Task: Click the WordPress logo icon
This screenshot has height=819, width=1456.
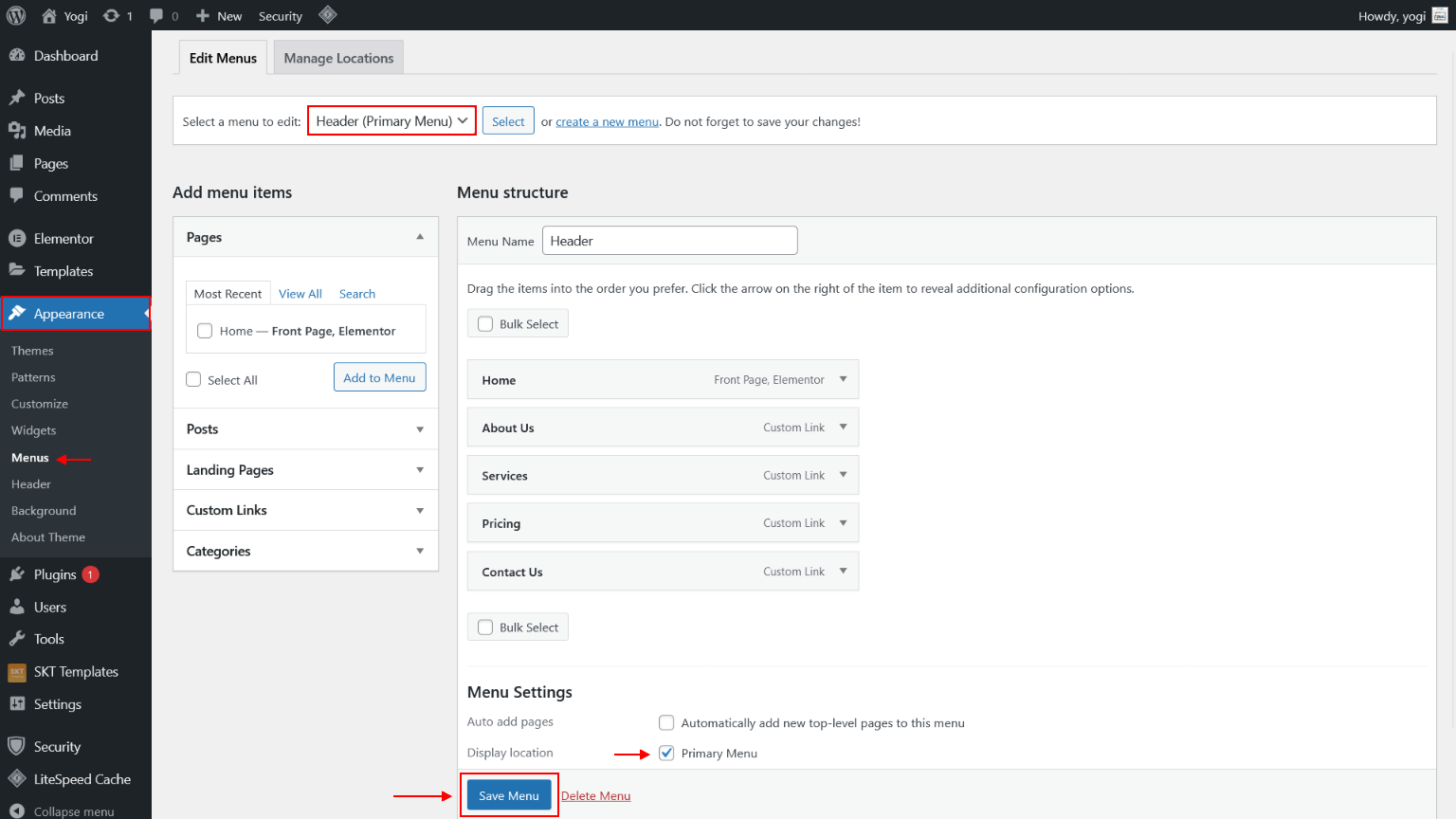Action: tap(16, 15)
